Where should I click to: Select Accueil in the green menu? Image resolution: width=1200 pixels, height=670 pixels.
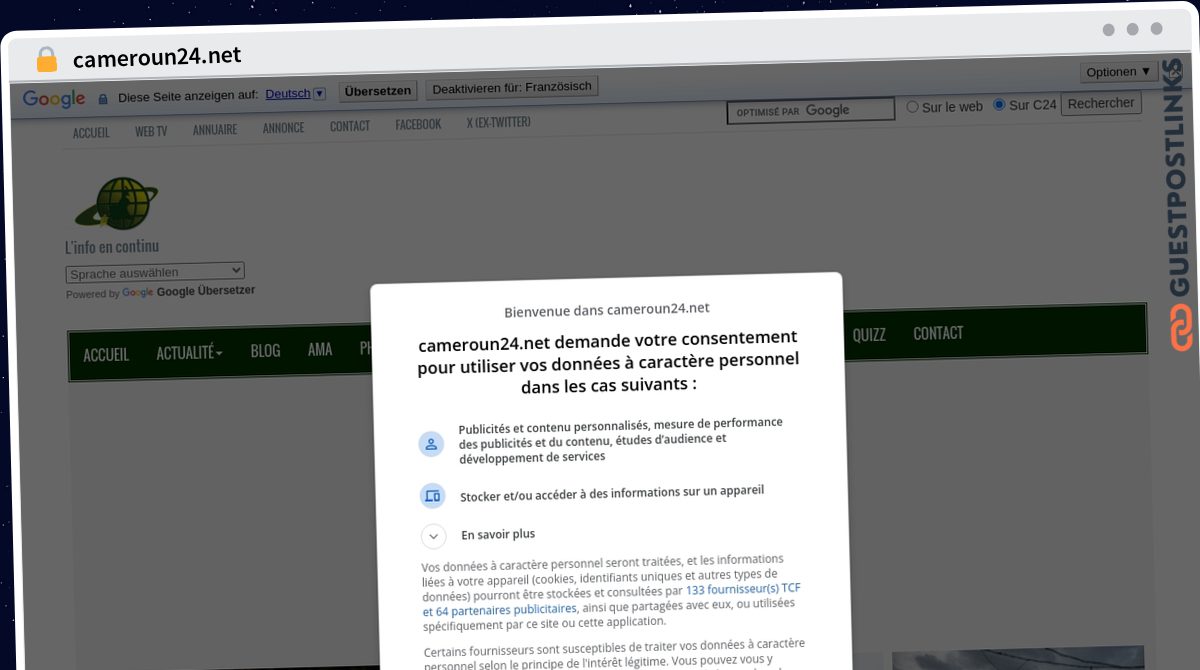[106, 355]
